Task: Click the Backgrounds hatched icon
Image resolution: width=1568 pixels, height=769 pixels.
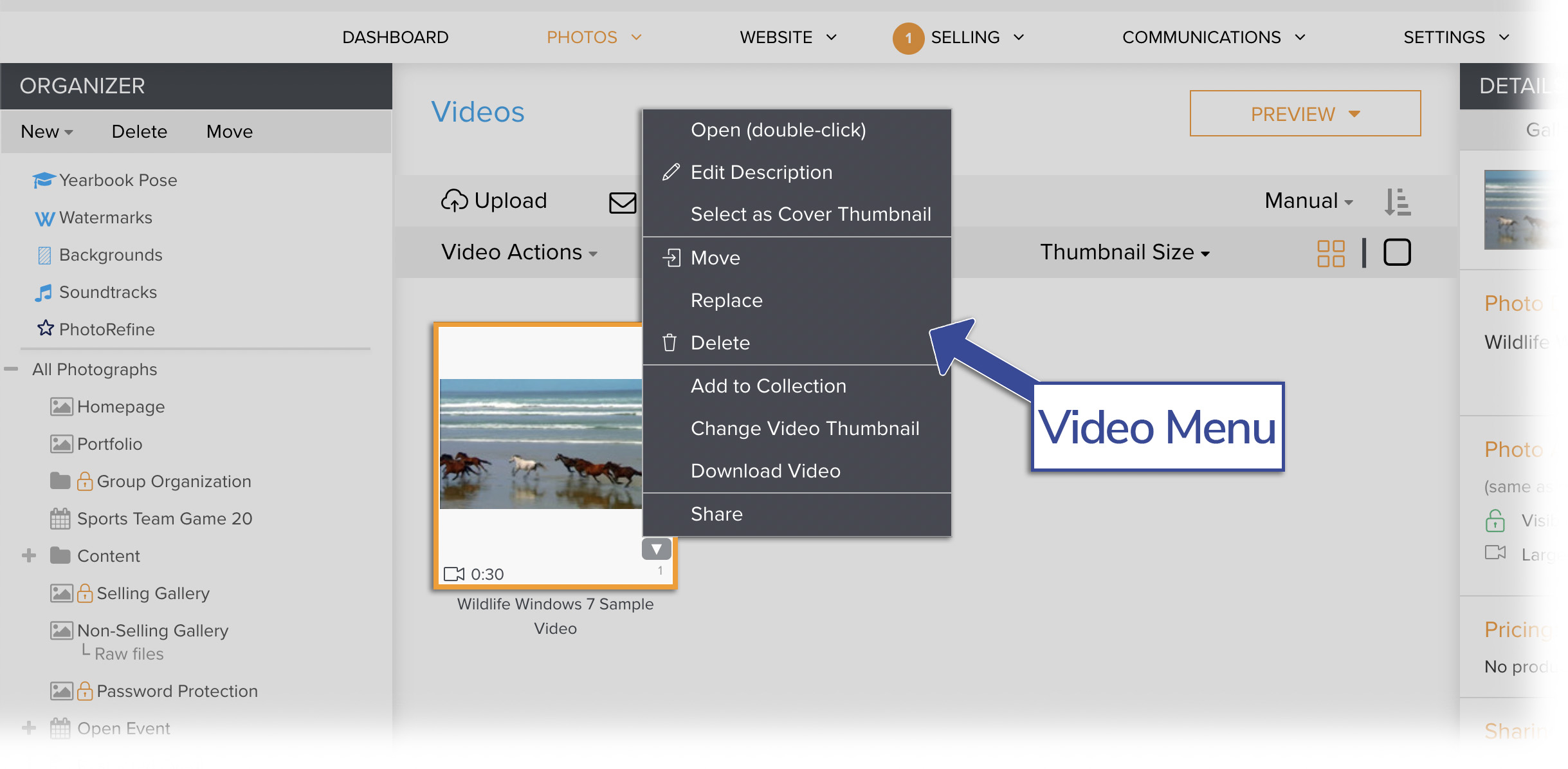Action: pyautogui.click(x=44, y=255)
